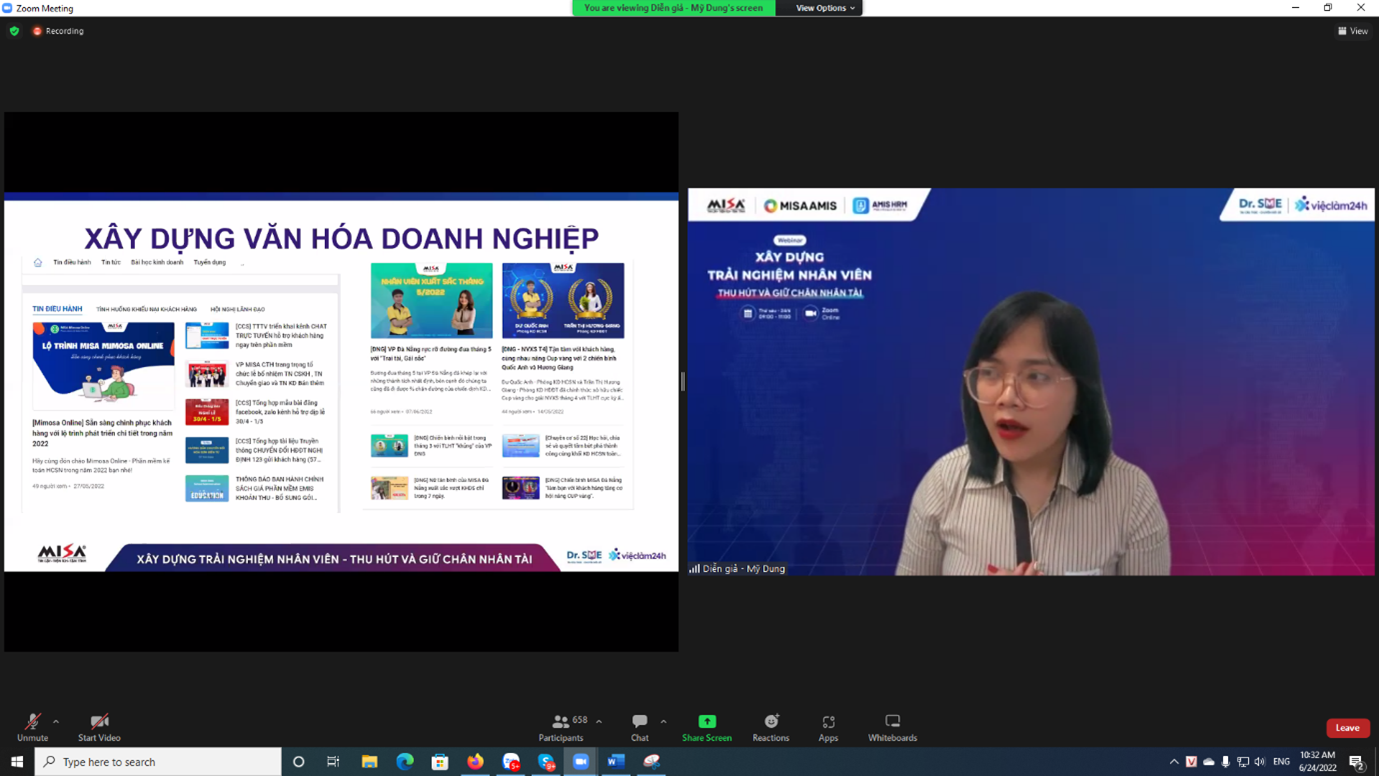Image resolution: width=1379 pixels, height=776 pixels.
Task: Click the green Share Screen icon
Action: point(707,722)
